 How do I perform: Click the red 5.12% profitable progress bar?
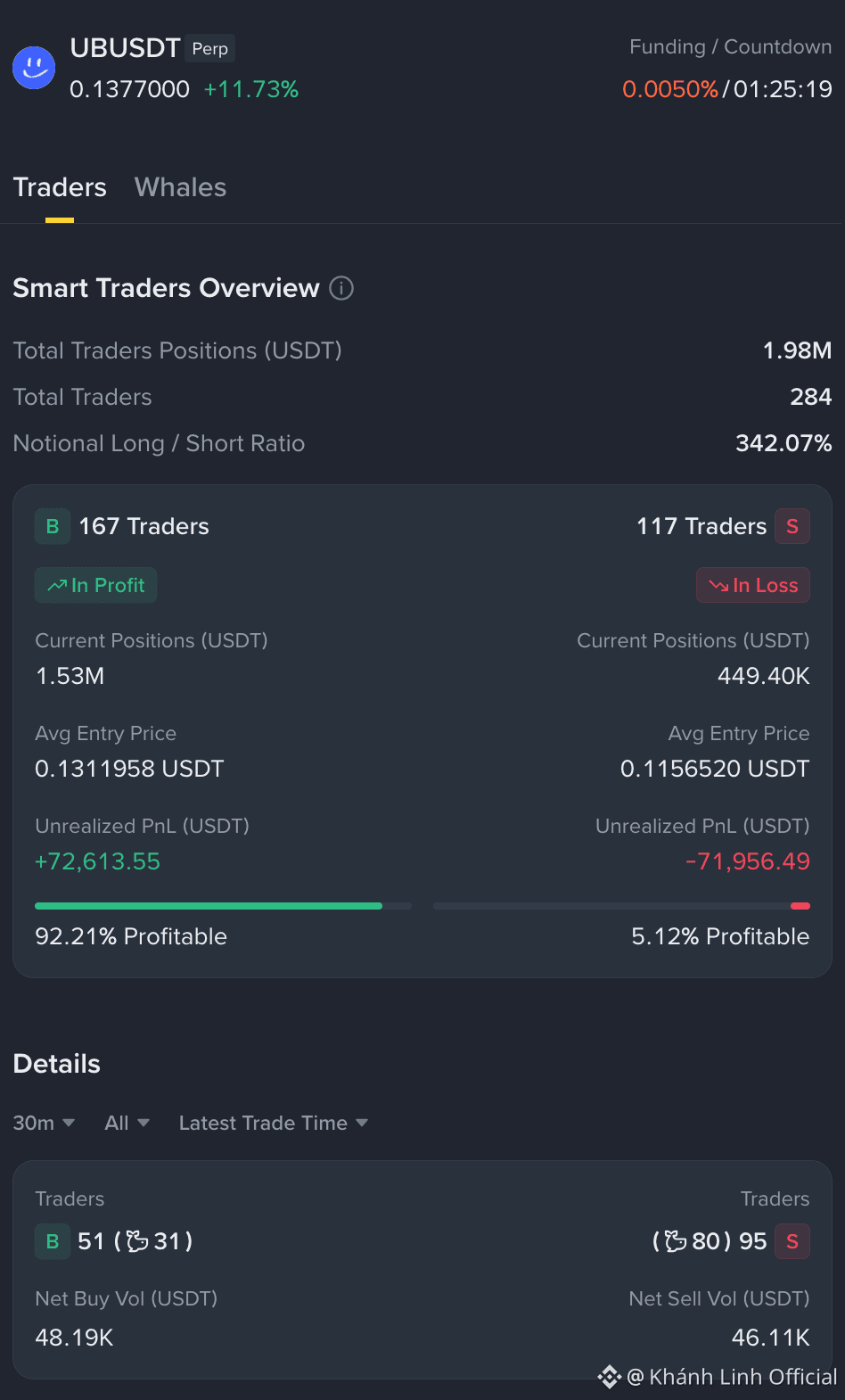pyautogui.click(x=800, y=906)
